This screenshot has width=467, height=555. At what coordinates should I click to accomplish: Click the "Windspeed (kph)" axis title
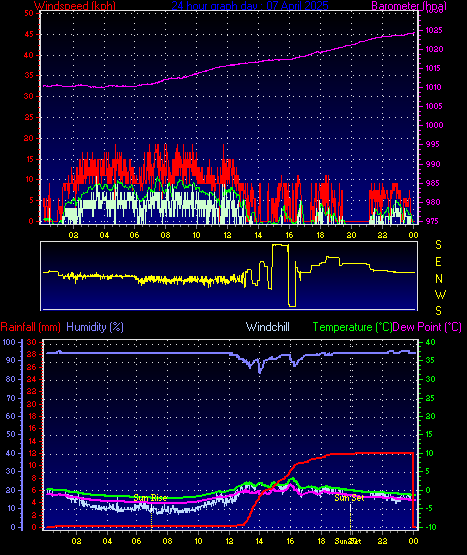pyautogui.click(x=75, y=6)
